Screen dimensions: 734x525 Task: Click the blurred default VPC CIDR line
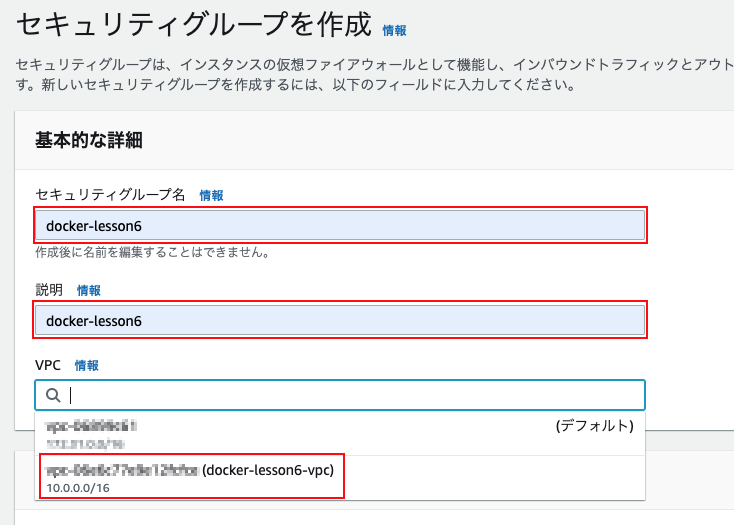[85, 443]
